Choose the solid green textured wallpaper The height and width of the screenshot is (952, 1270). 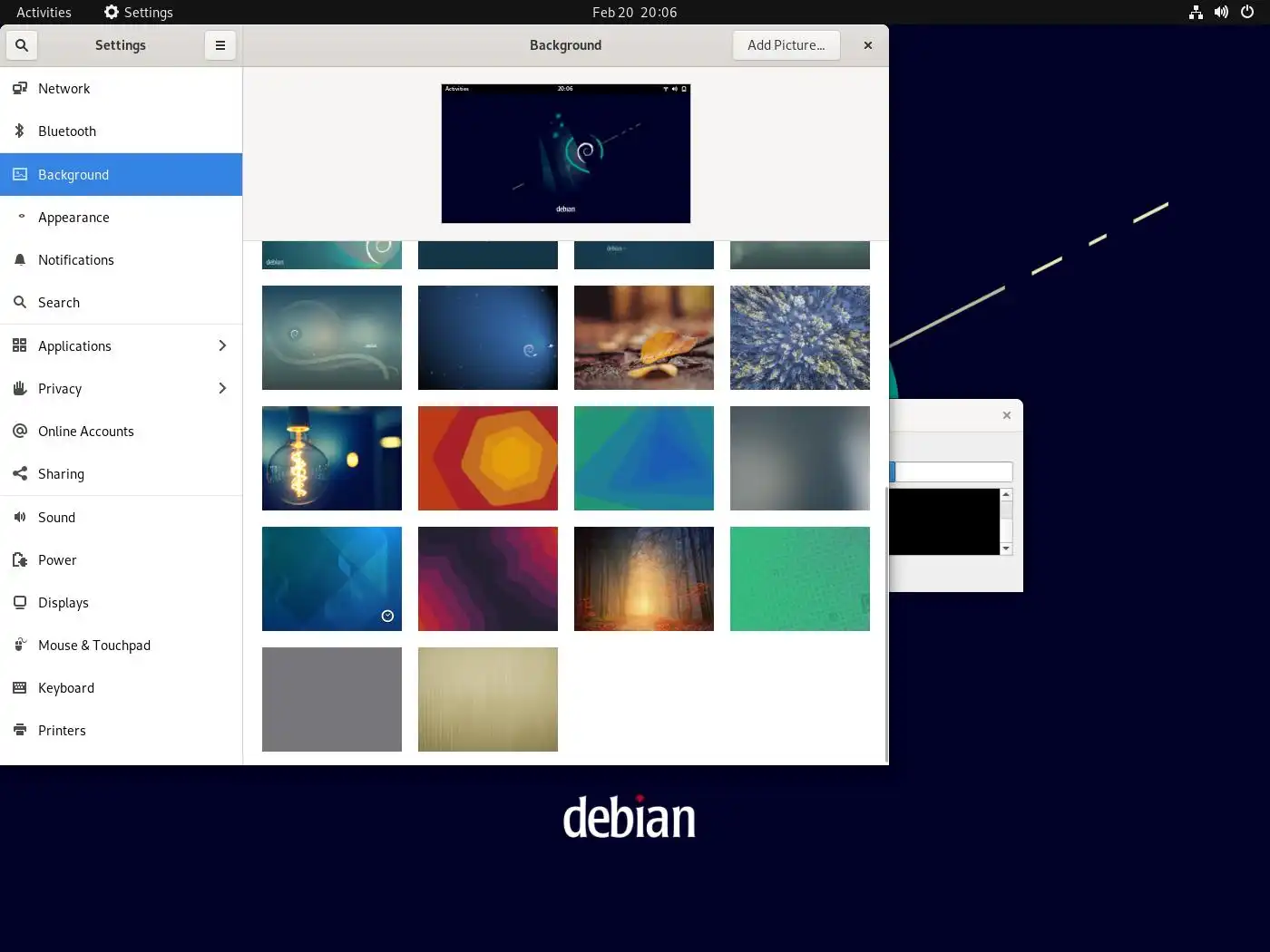[x=800, y=578]
